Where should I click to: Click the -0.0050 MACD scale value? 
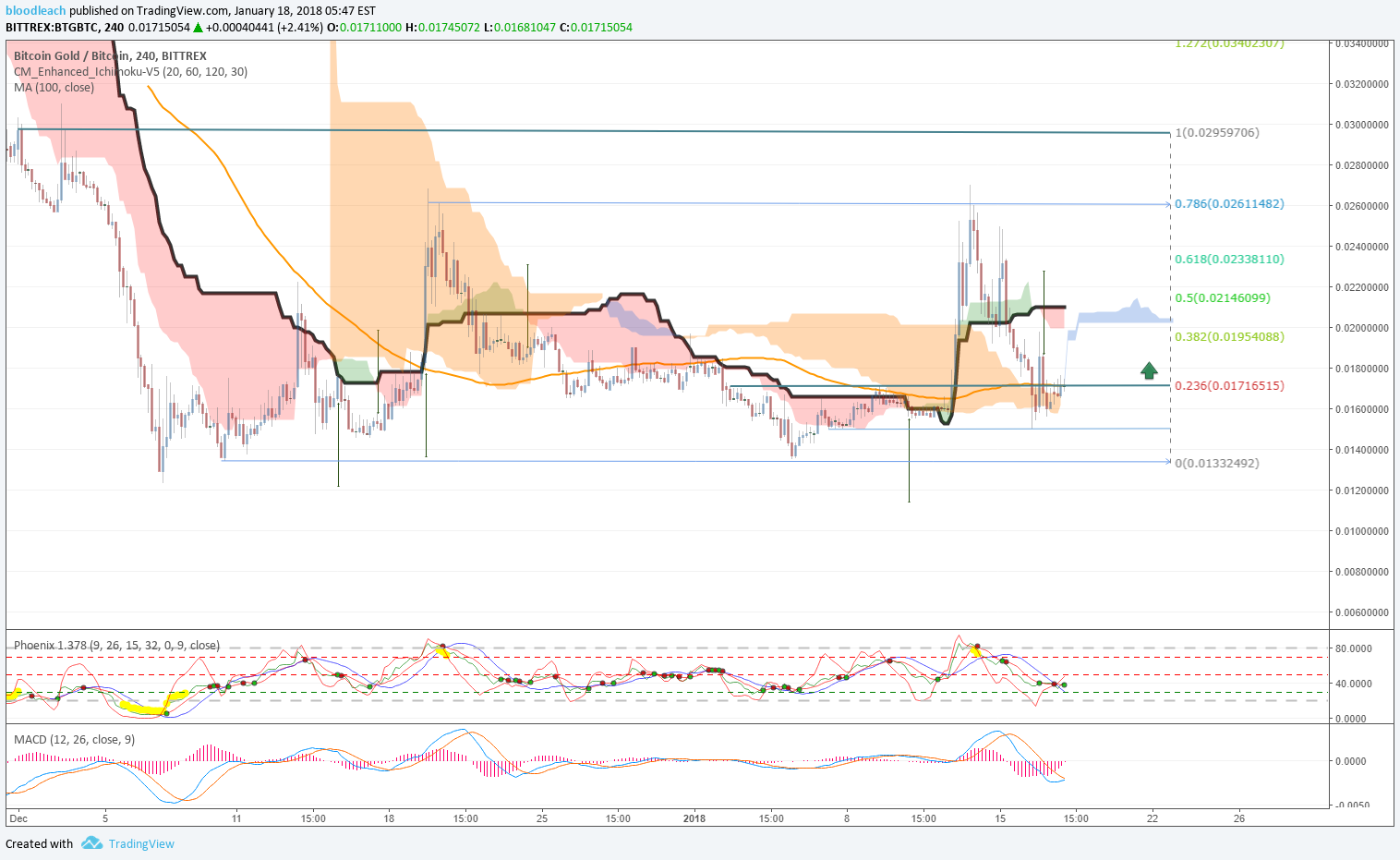[x=1353, y=805]
